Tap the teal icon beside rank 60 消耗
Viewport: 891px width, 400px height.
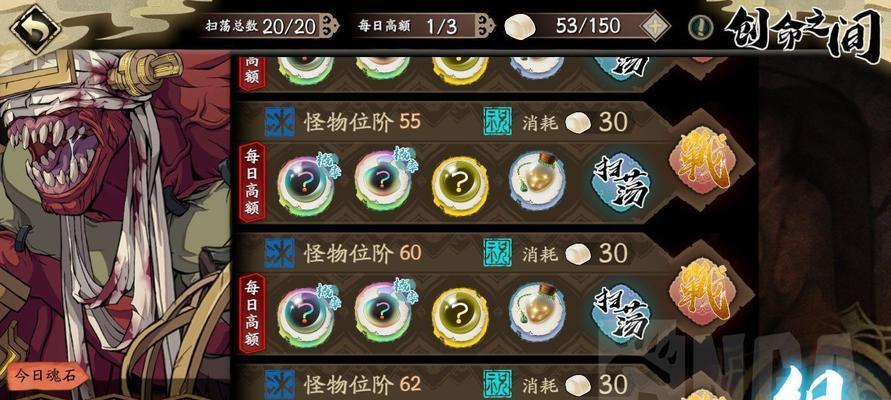497,253
